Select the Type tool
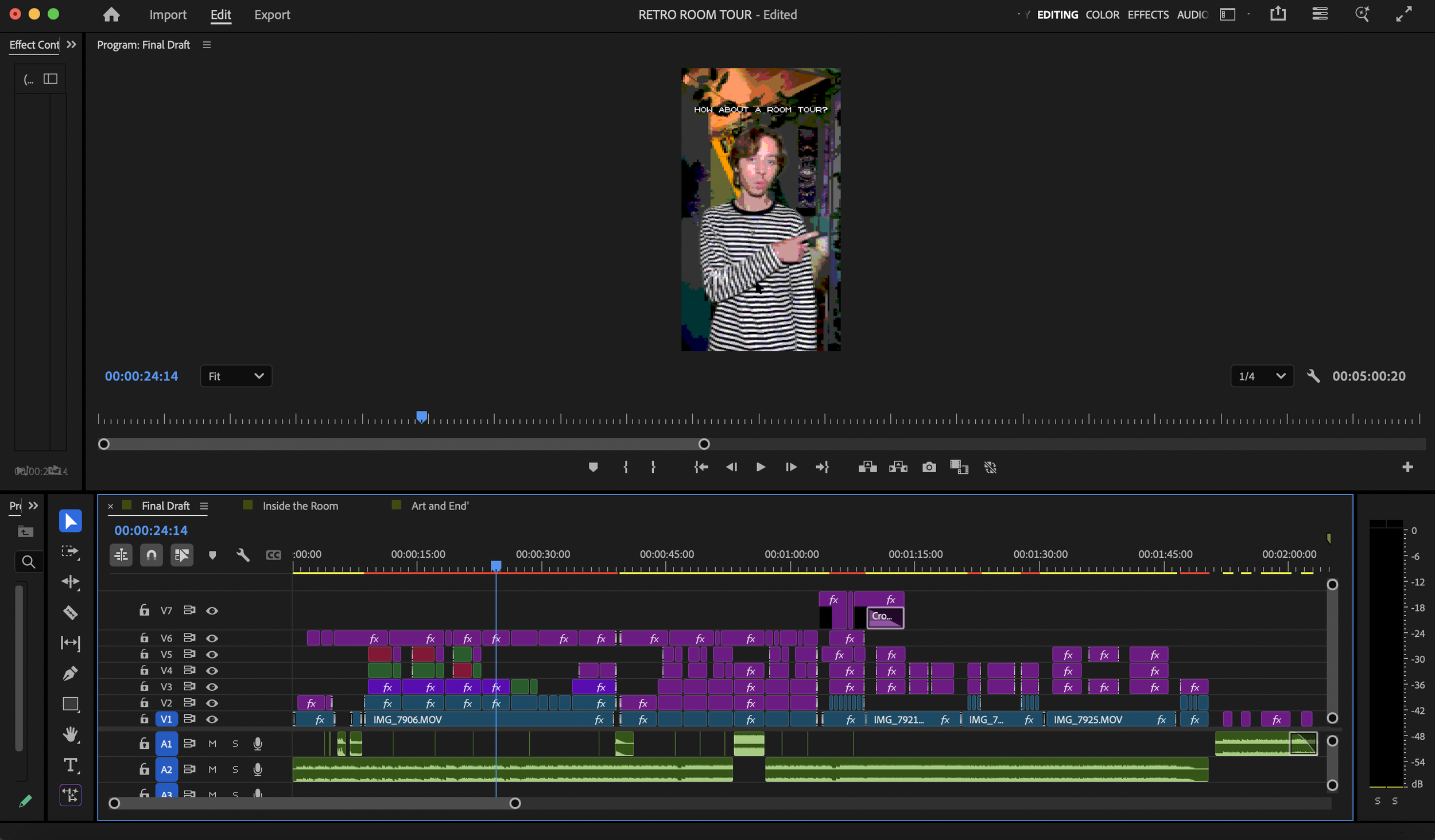Image resolution: width=1435 pixels, height=840 pixels. pos(70,765)
